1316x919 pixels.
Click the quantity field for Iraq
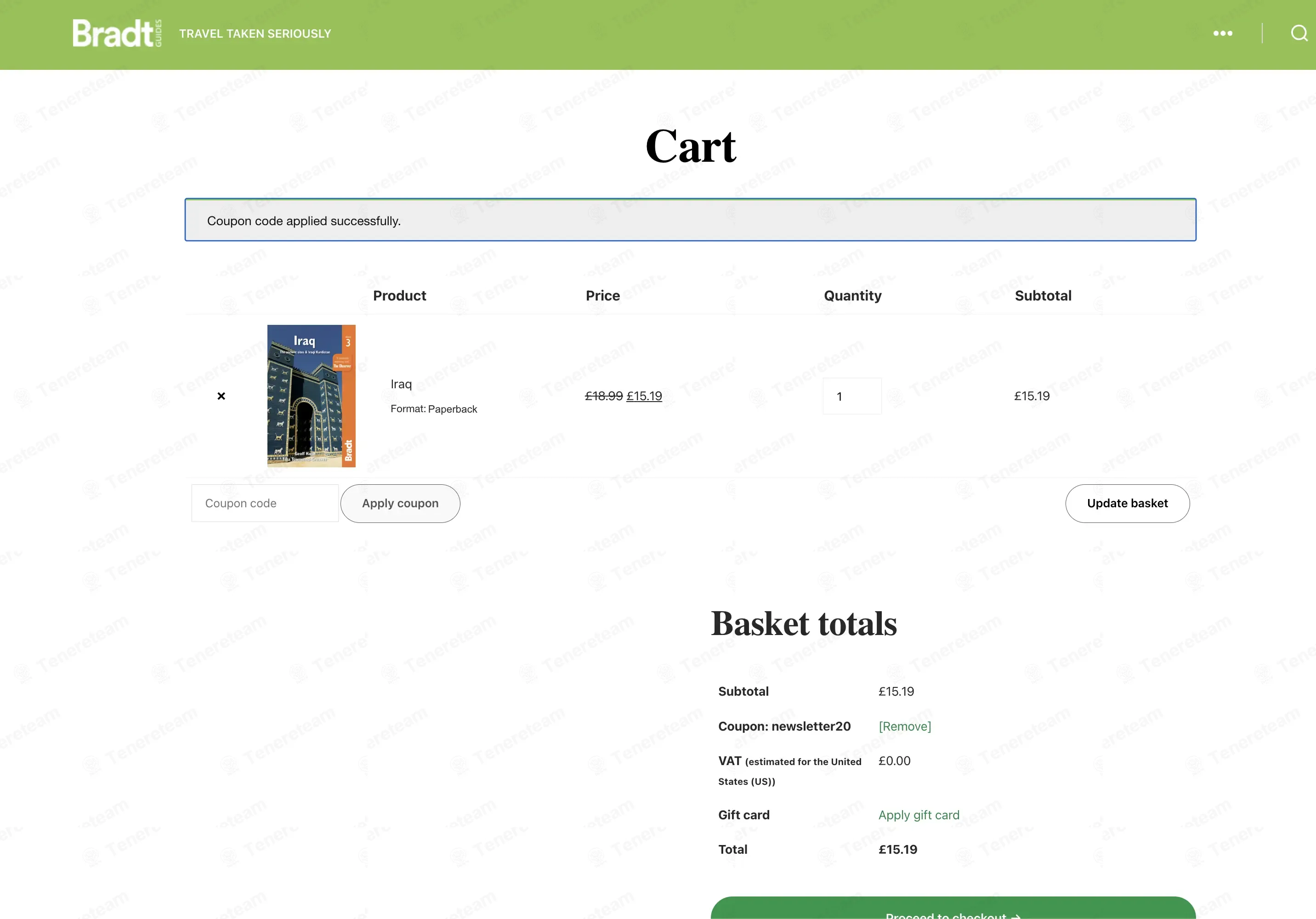click(852, 396)
